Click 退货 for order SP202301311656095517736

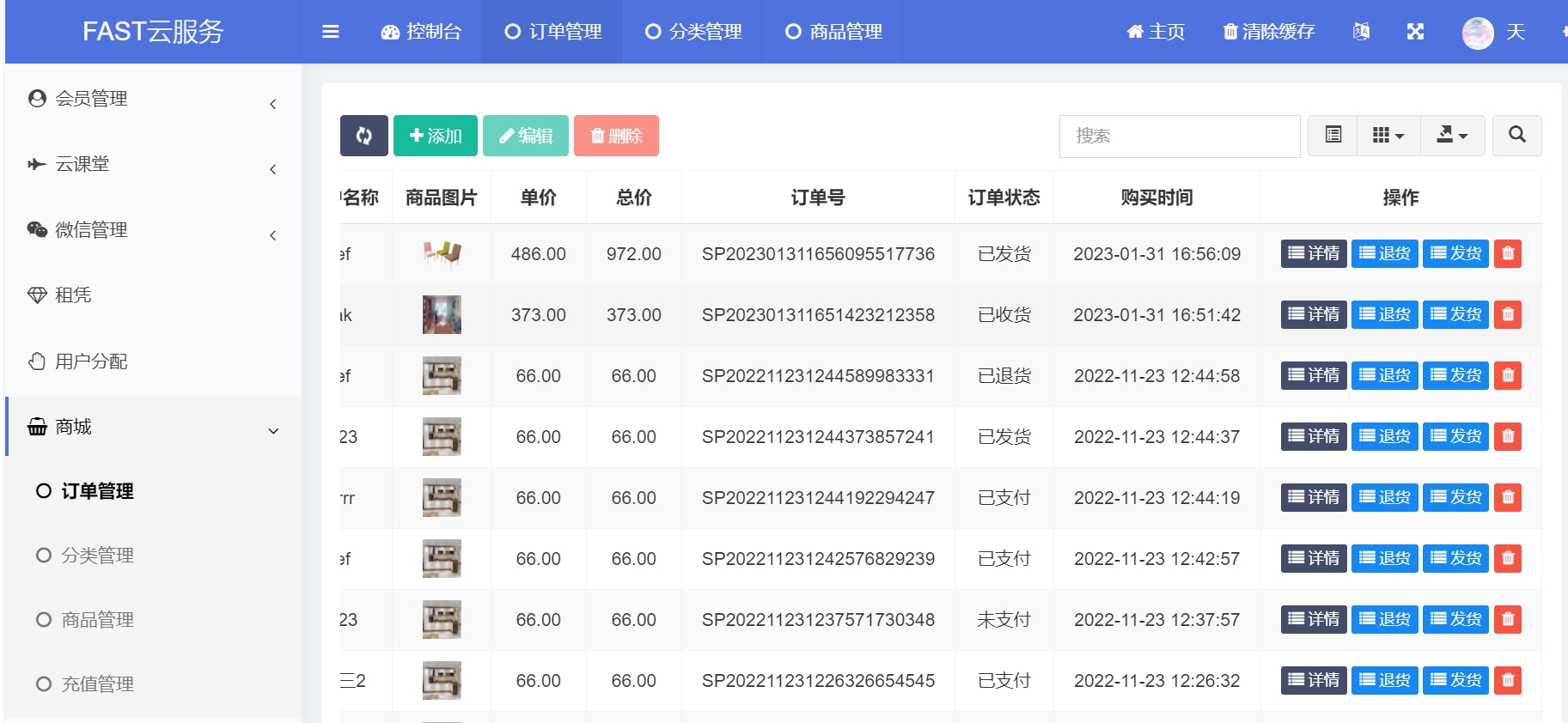1385,253
